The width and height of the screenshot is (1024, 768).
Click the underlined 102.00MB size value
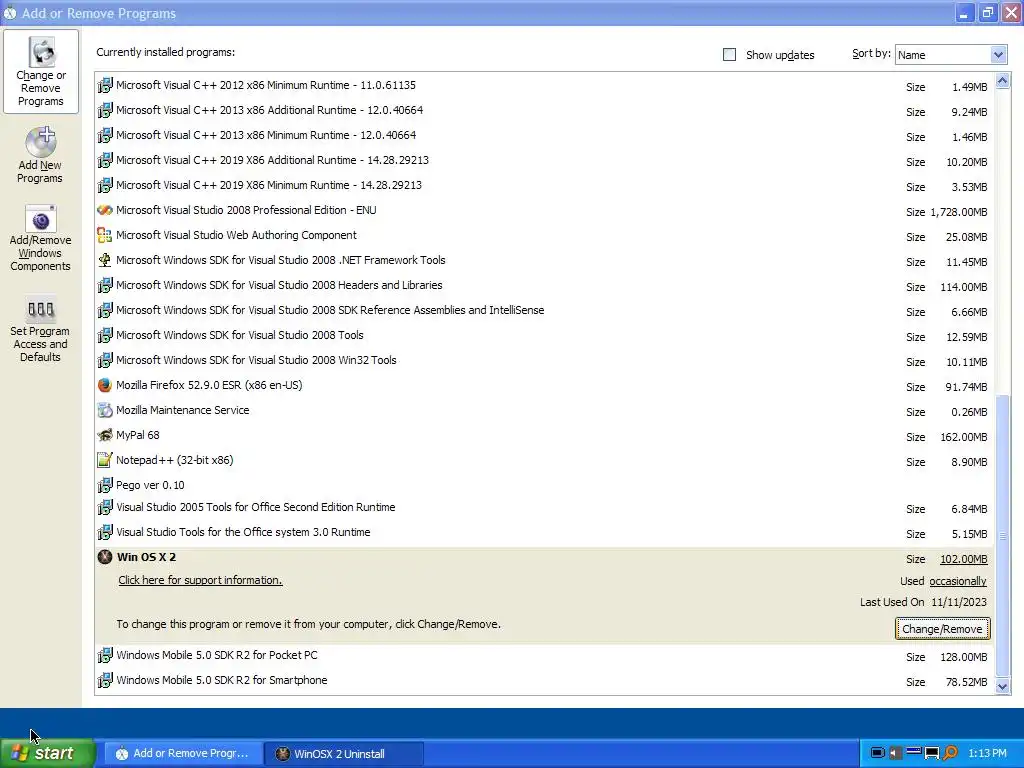tap(963, 559)
